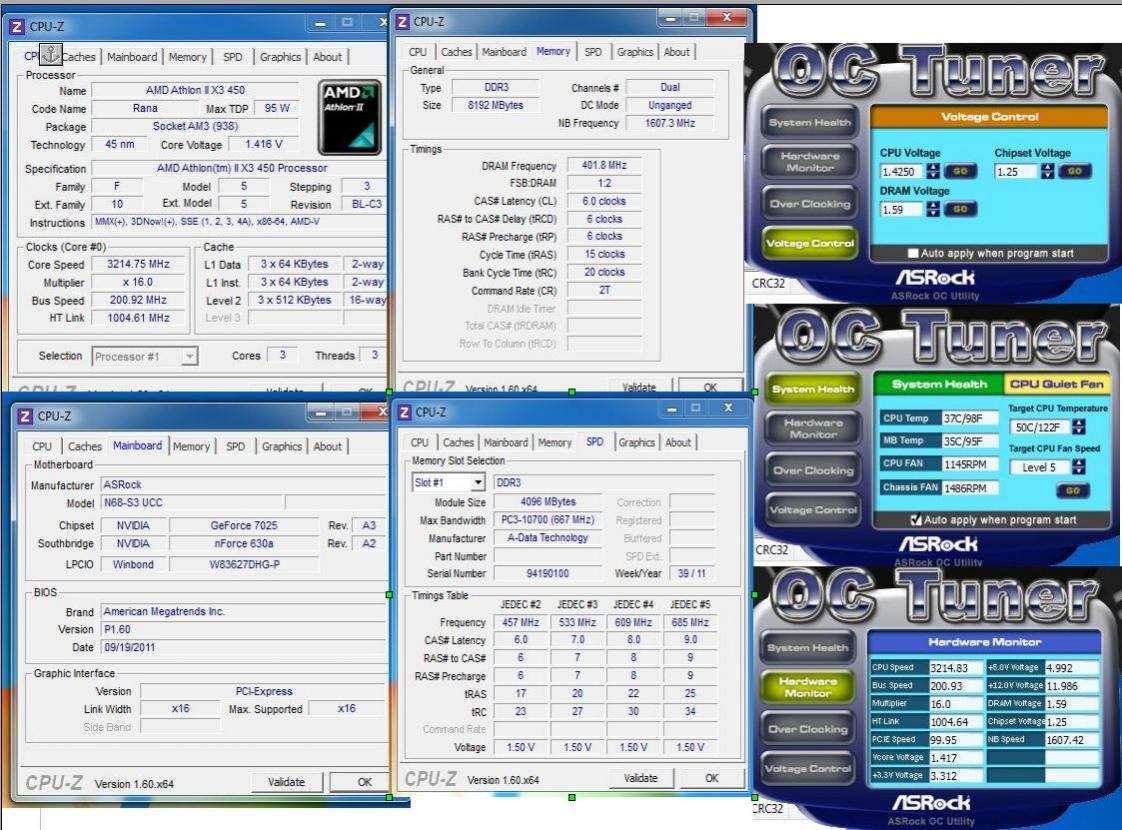Open System Health in the top OC Tuner panel
The height and width of the screenshot is (830, 1122).
[809, 123]
